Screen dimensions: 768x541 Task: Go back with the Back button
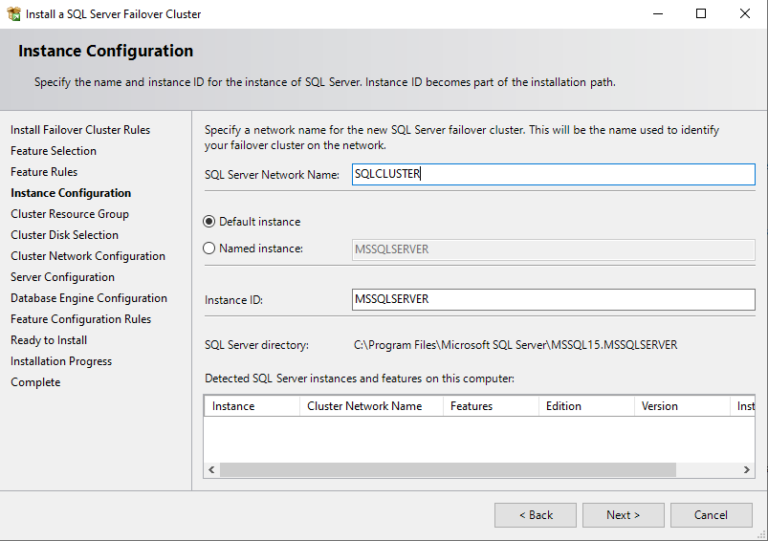(535, 515)
